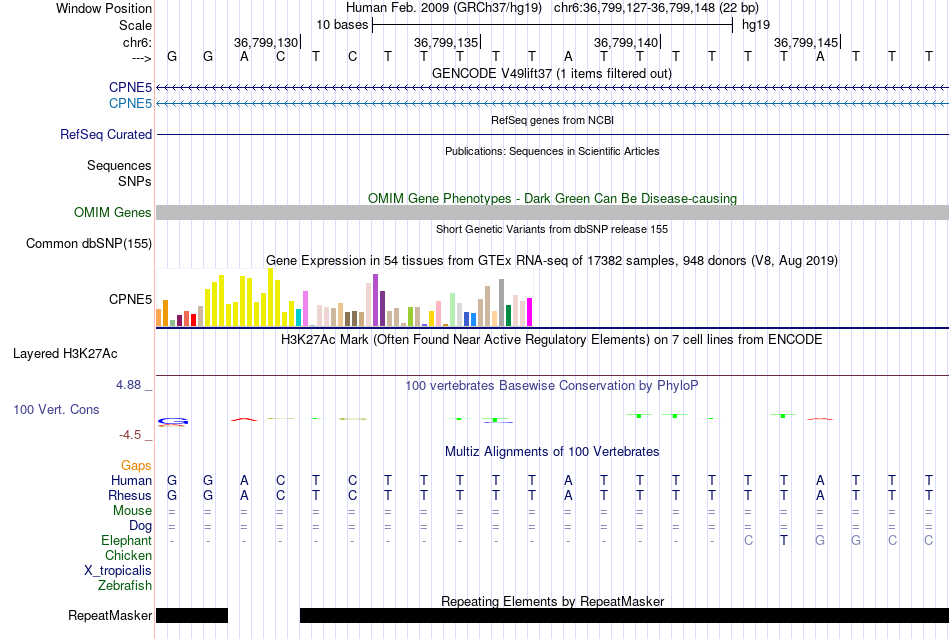
Task: Click the gray OMIM Genes bar
Action: (x=552, y=213)
